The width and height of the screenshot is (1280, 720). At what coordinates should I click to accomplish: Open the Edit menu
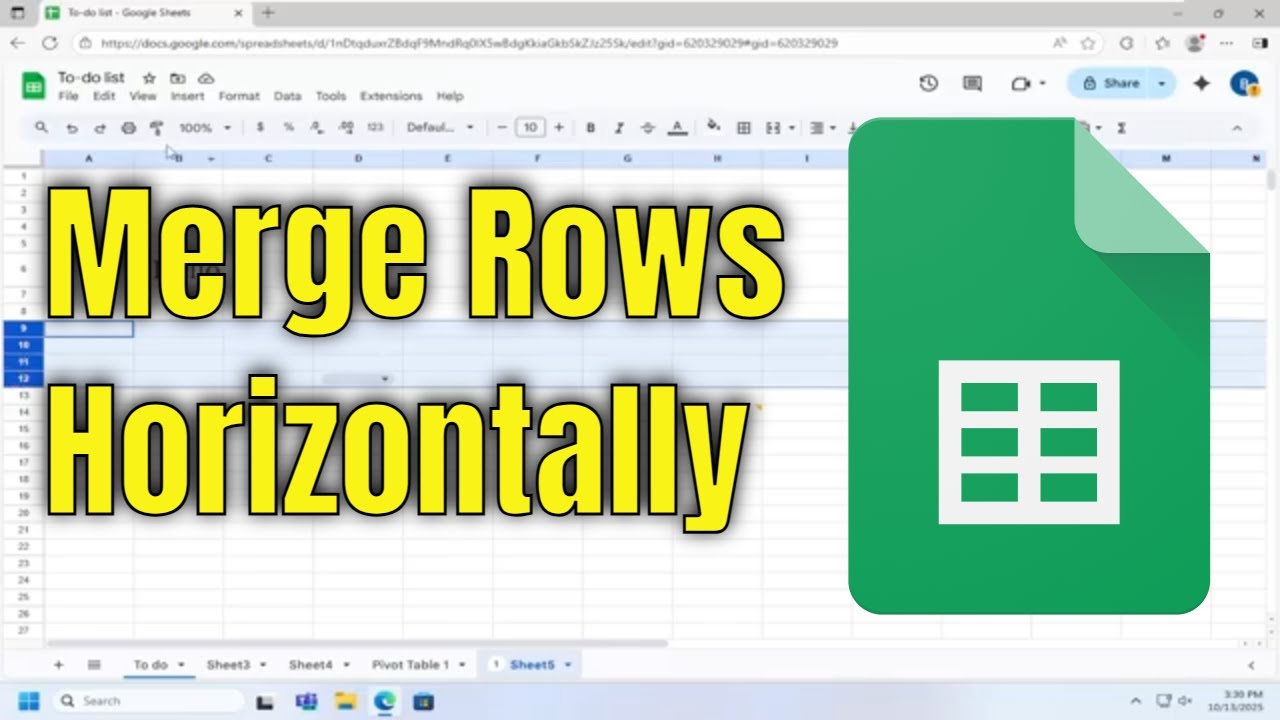point(104,96)
